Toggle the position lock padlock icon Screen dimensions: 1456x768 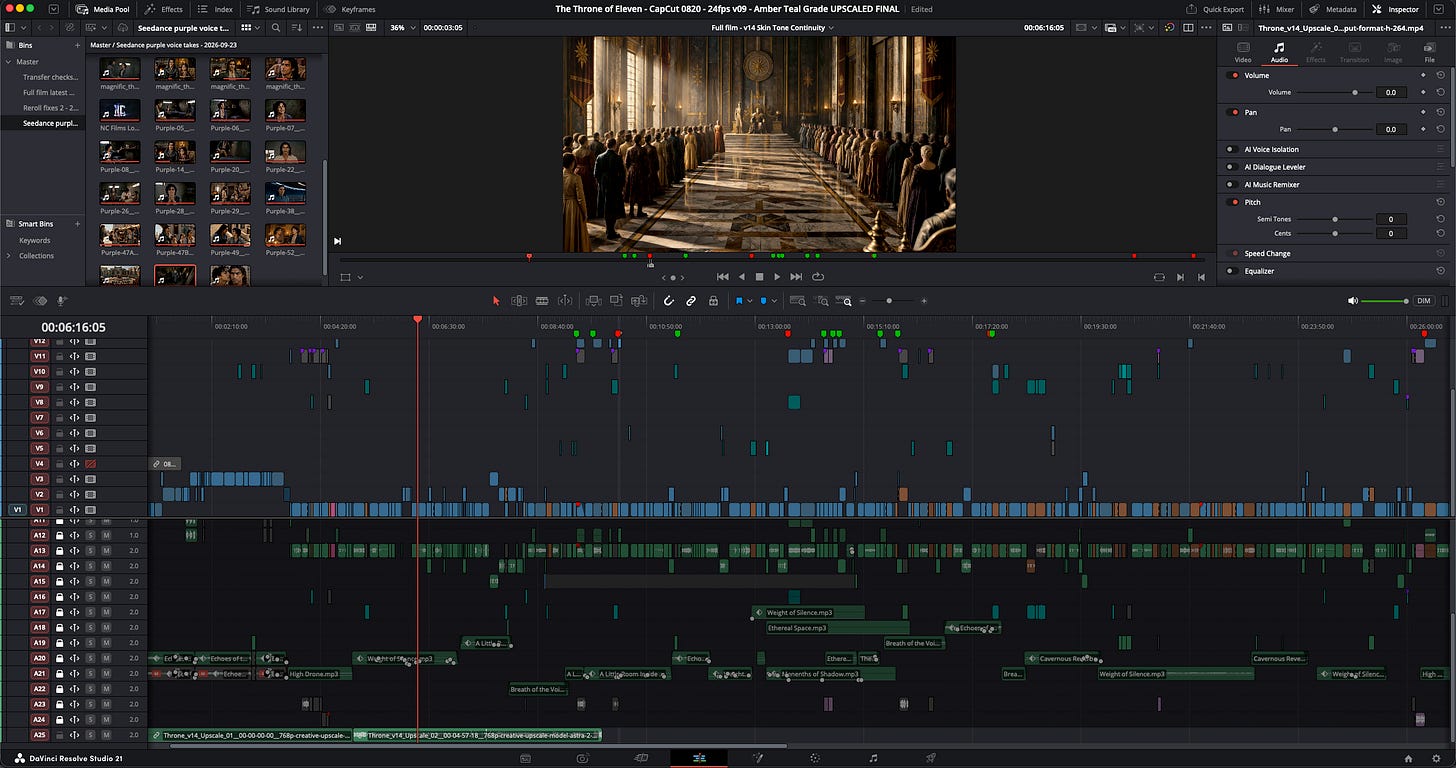click(713, 300)
